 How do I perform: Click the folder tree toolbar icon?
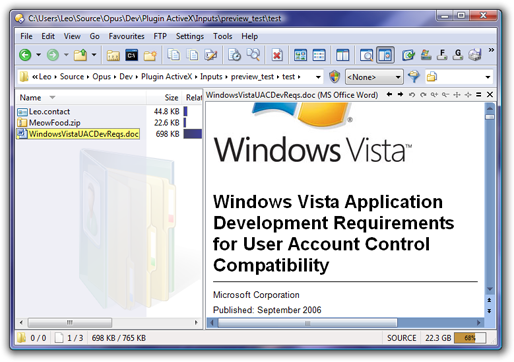coord(113,55)
